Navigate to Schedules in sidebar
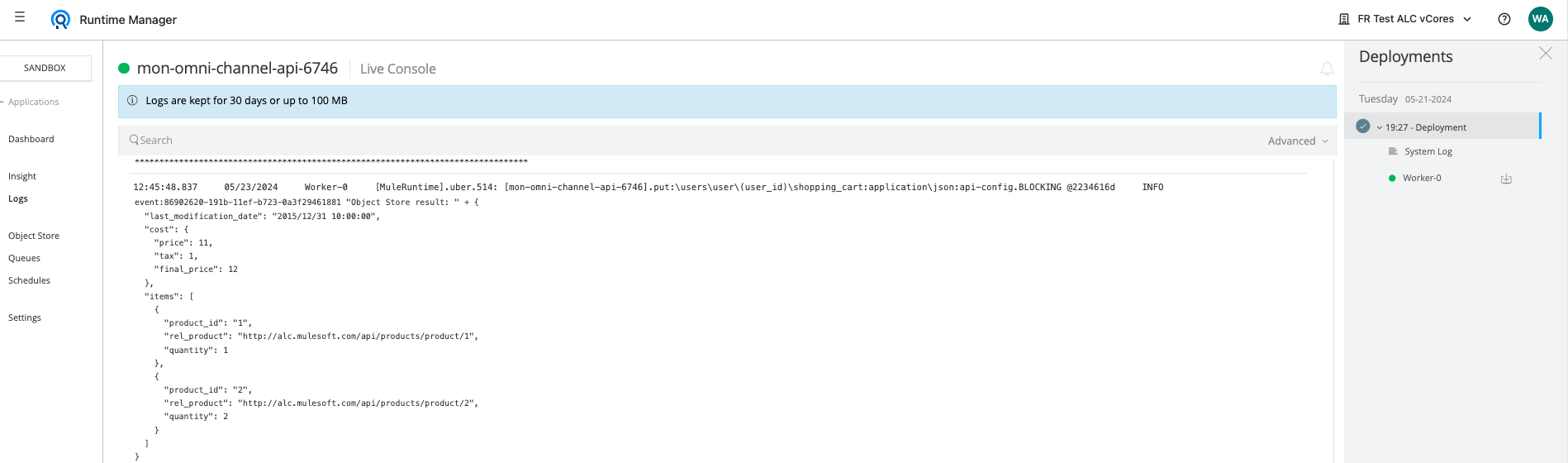1568x463 pixels. tap(29, 280)
